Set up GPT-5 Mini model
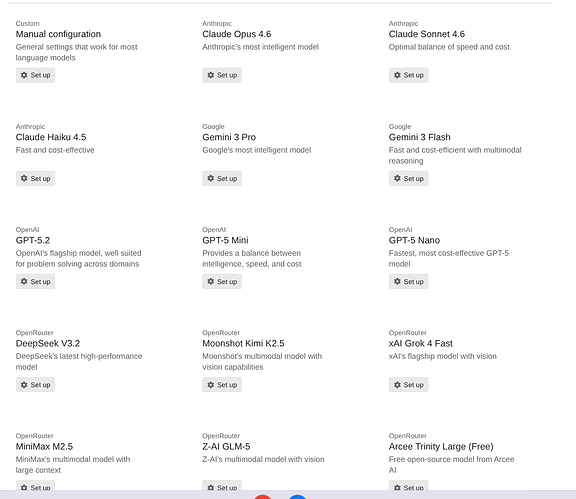576x499 pixels. pos(222,281)
